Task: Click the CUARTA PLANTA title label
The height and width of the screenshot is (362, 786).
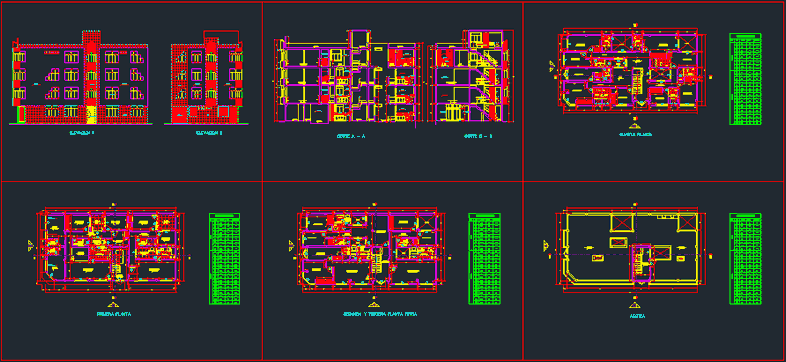Action: point(635,135)
